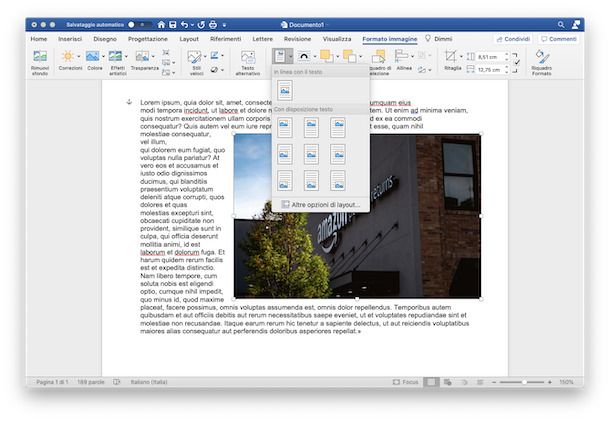
Task: Toggle Focus mode
Action: pos(405,382)
